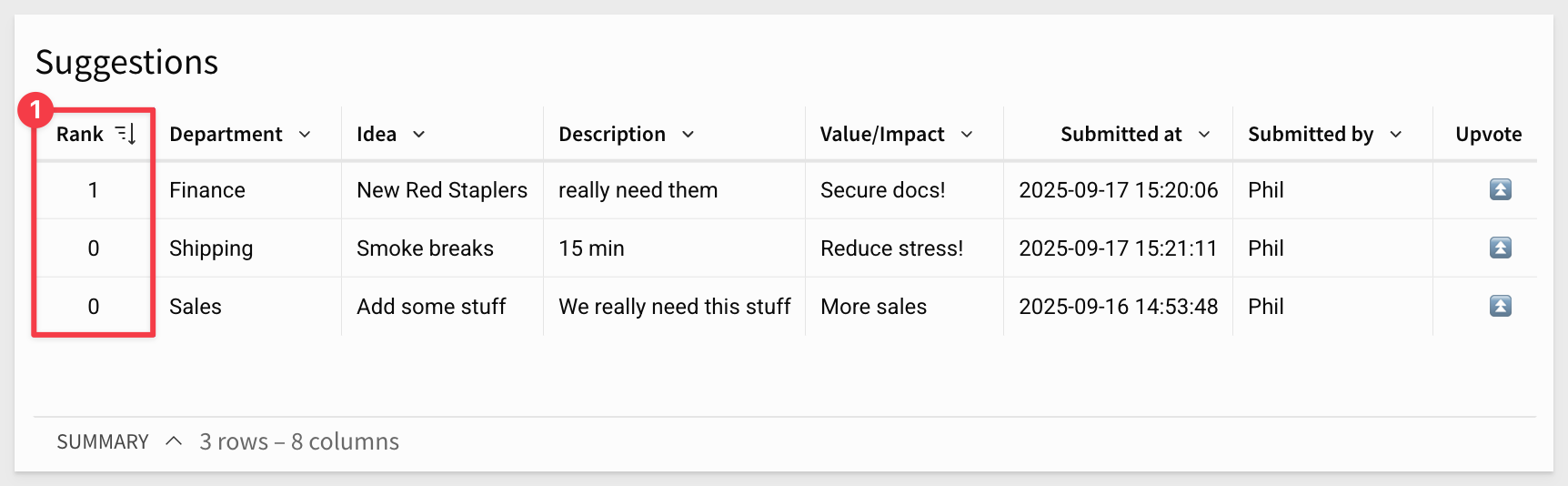
Task: Select the Reduce stress! value cell
Action: (891, 248)
